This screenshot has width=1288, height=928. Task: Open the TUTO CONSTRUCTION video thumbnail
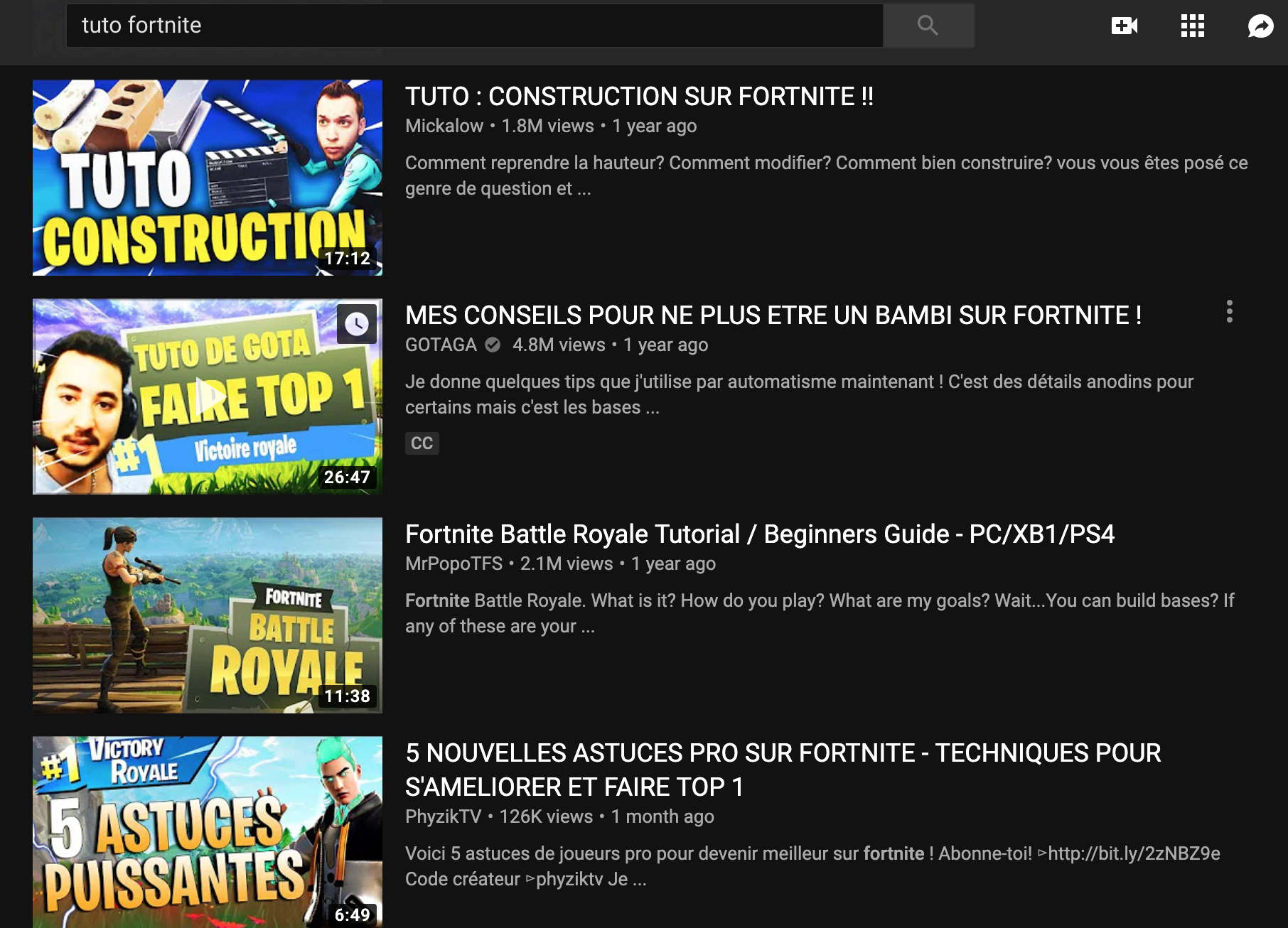coord(208,178)
